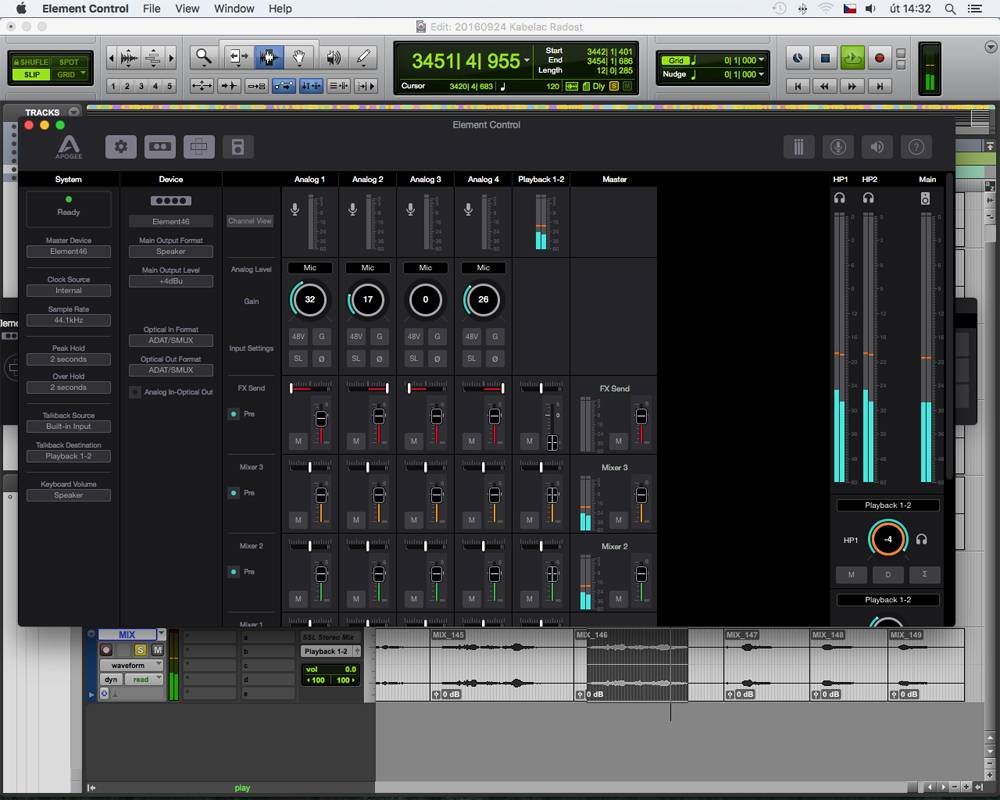Open Spotlight search in the menu bar
1000x800 pixels.
tap(950, 9)
